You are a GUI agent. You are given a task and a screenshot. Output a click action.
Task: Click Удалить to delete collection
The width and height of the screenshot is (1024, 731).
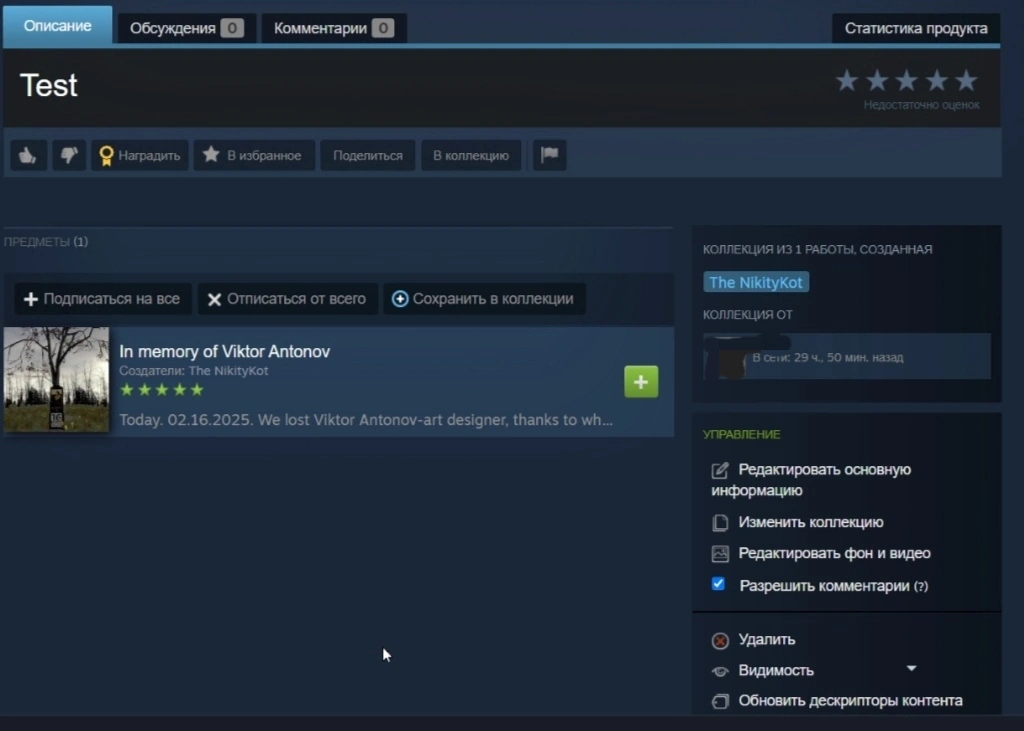click(767, 640)
